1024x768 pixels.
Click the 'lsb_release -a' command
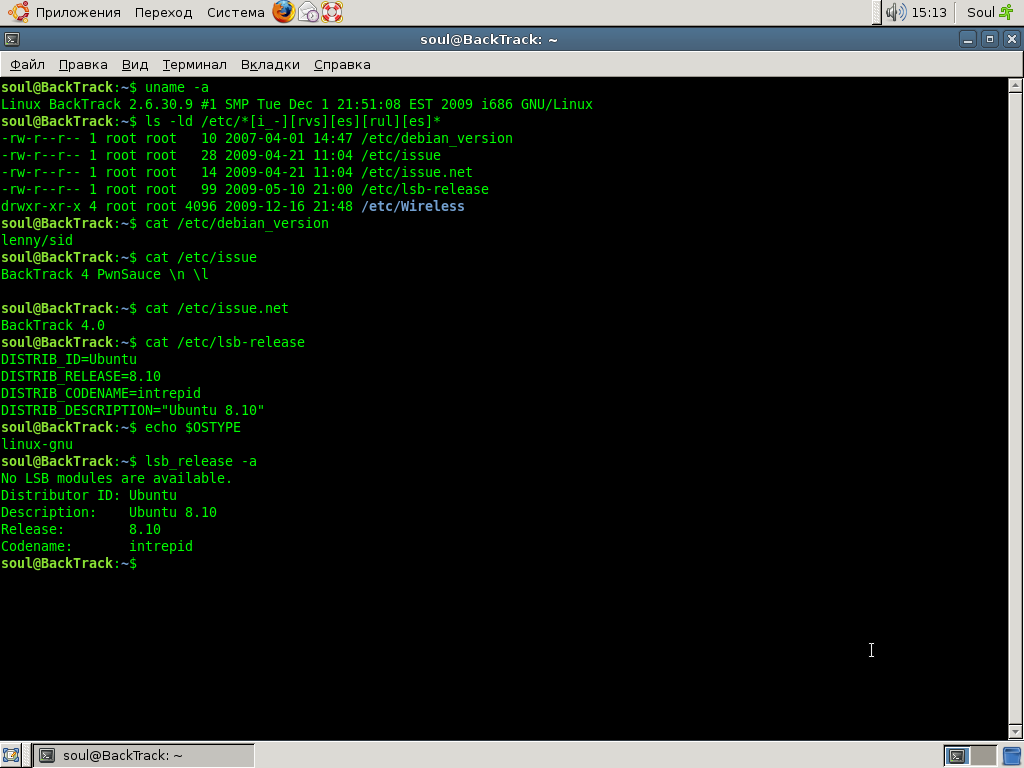click(x=200, y=461)
